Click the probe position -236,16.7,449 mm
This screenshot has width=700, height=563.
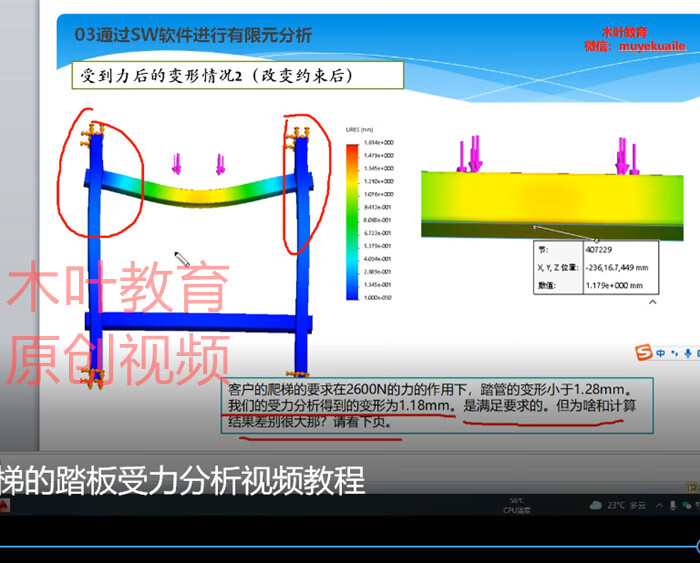click(x=617, y=267)
